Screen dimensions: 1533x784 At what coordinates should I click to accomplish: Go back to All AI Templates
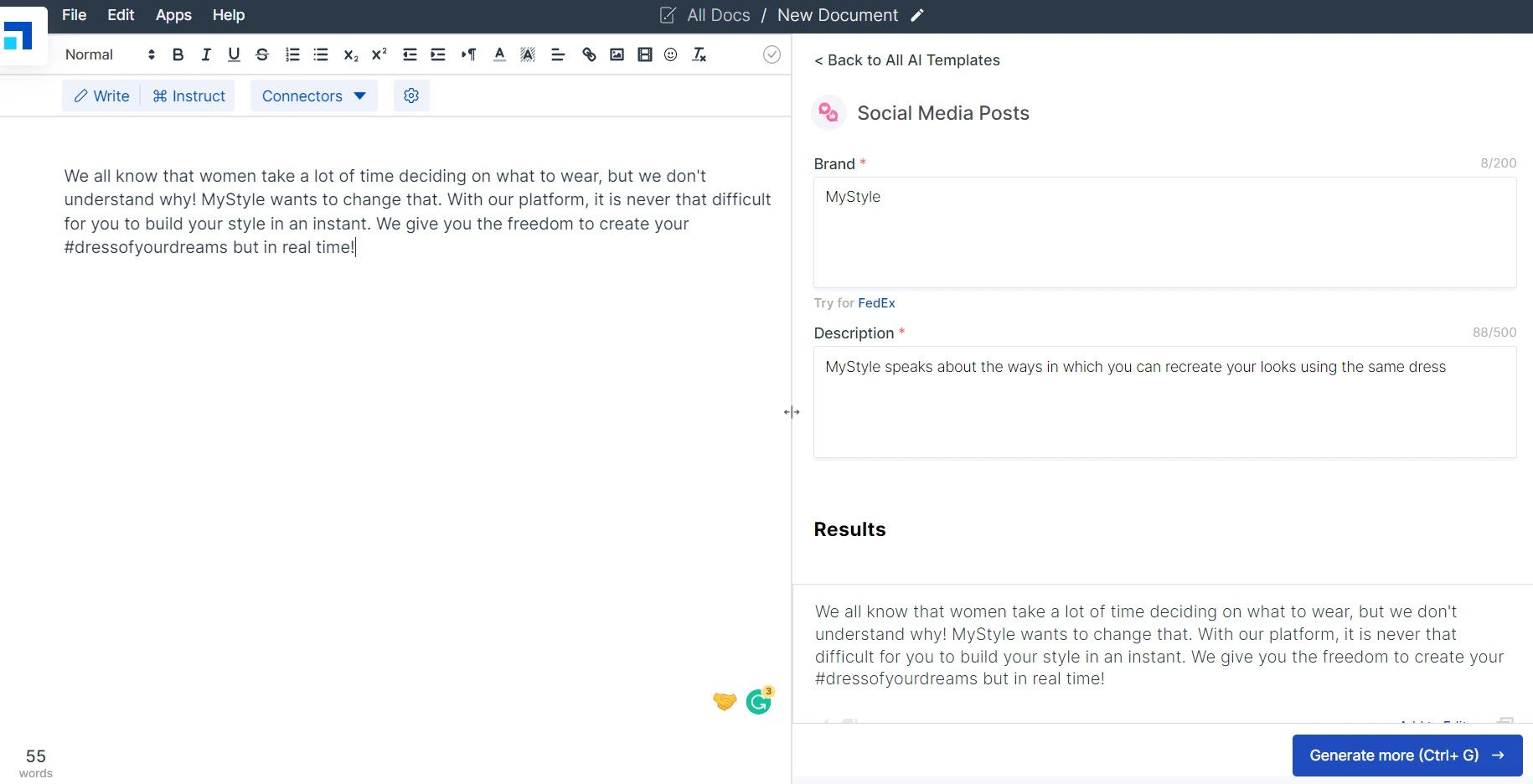[x=906, y=60]
